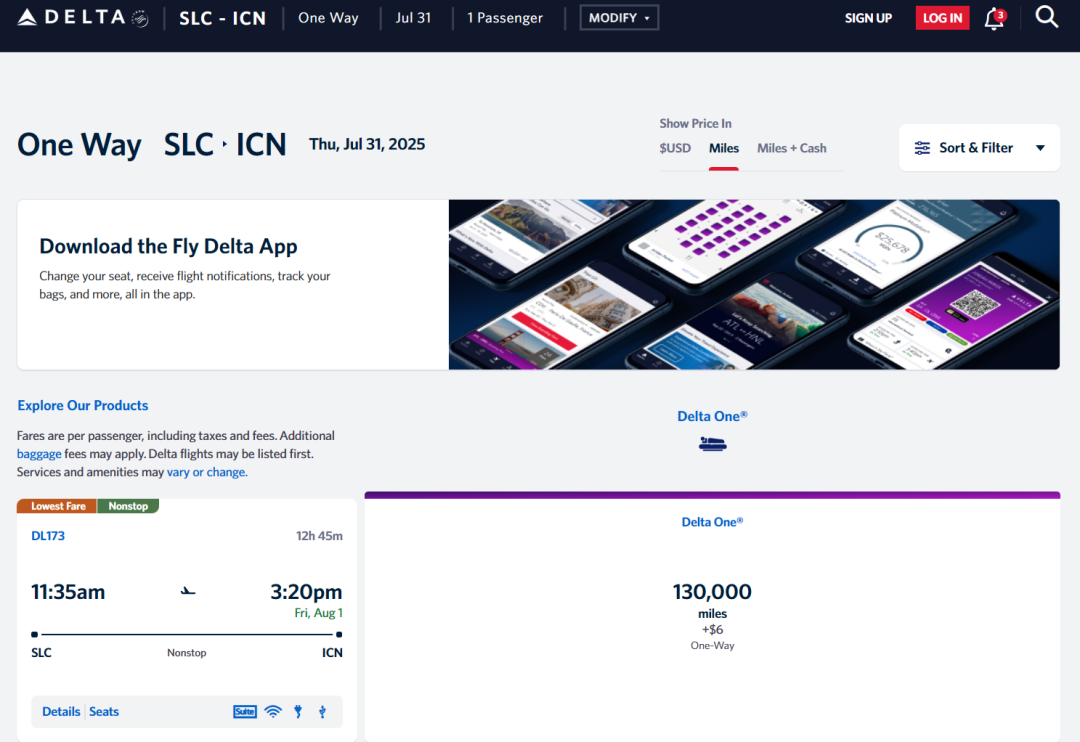The image size is (1080, 742).
Task: Click the Fly Delta App banner image
Action: point(754,285)
